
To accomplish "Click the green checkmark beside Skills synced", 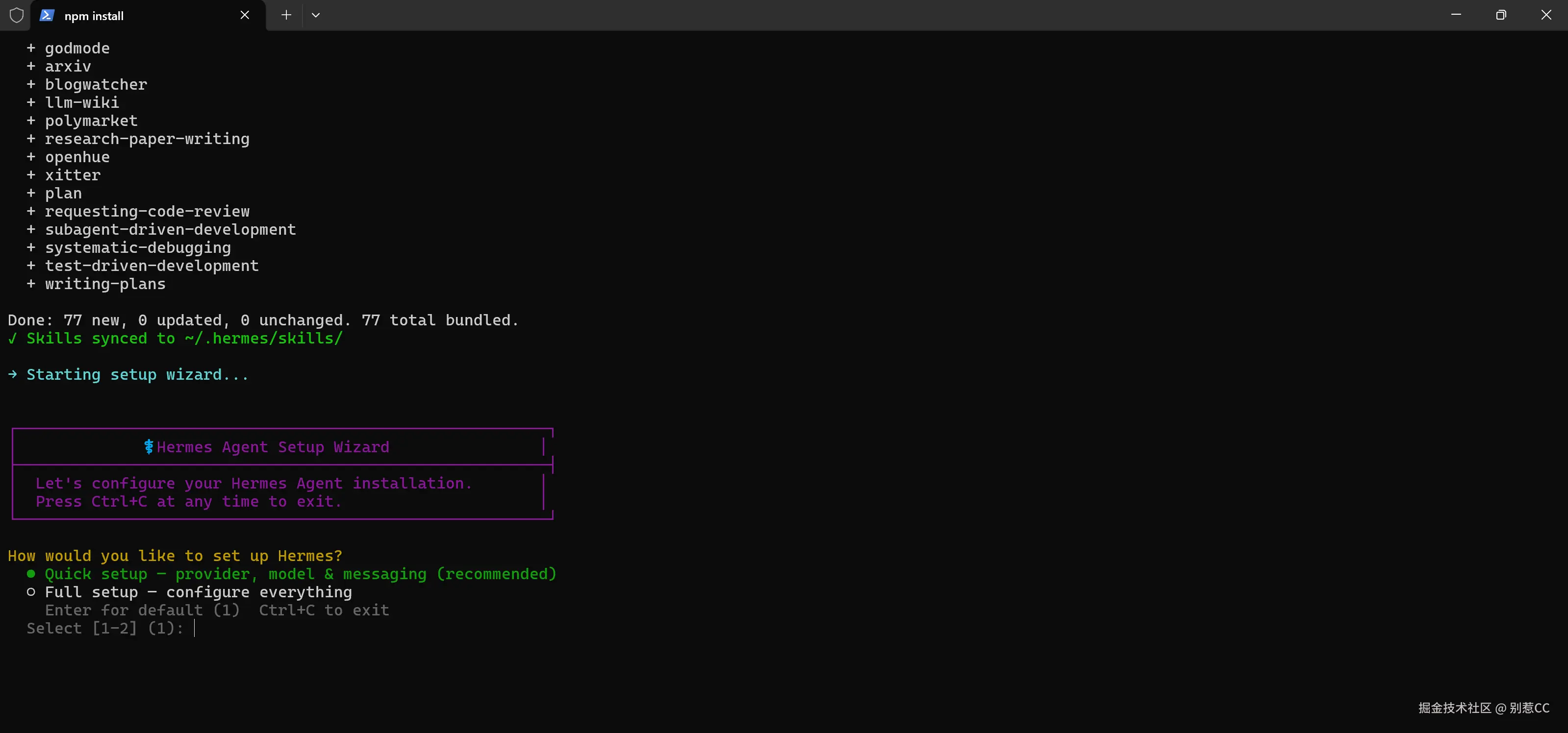I will point(12,339).
